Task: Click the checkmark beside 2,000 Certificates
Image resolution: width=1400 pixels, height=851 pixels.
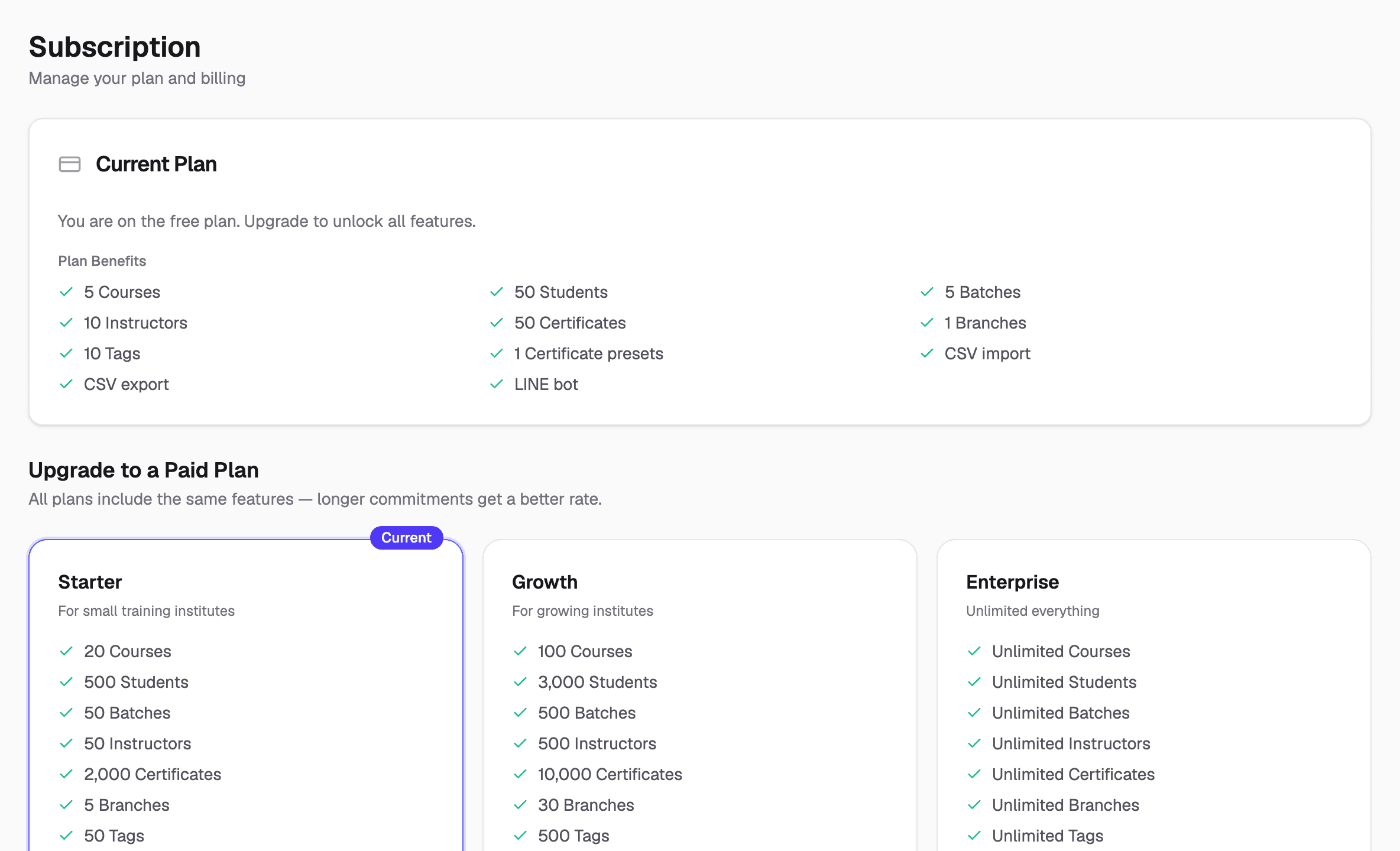Action: (66, 774)
